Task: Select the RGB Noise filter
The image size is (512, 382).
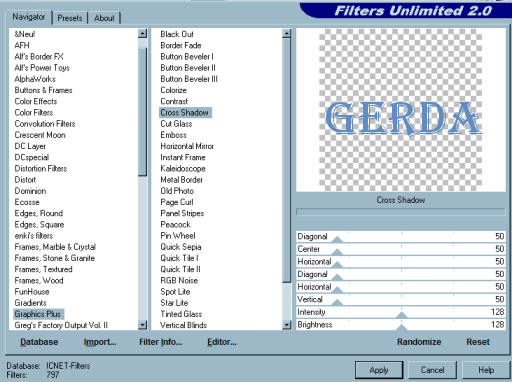Action: pos(179,281)
